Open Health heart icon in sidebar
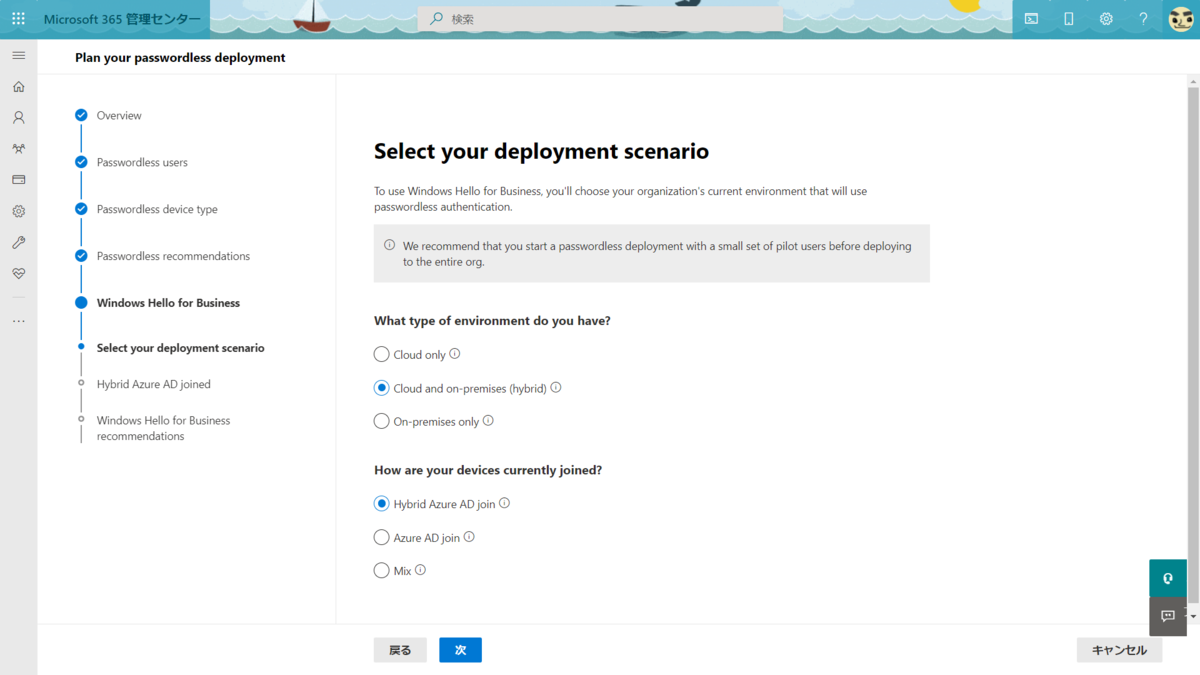Image resolution: width=1200 pixels, height=675 pixels. 18,273
